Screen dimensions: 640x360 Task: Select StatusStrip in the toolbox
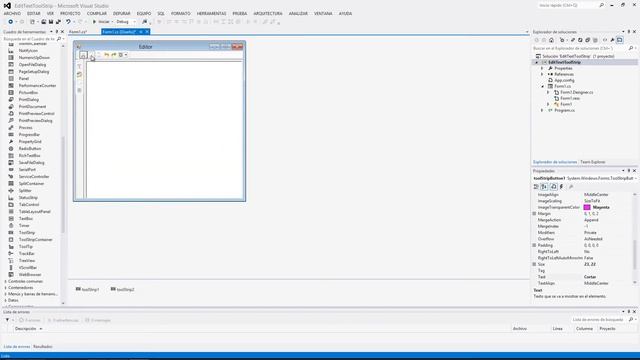click(x=28, y=198)
